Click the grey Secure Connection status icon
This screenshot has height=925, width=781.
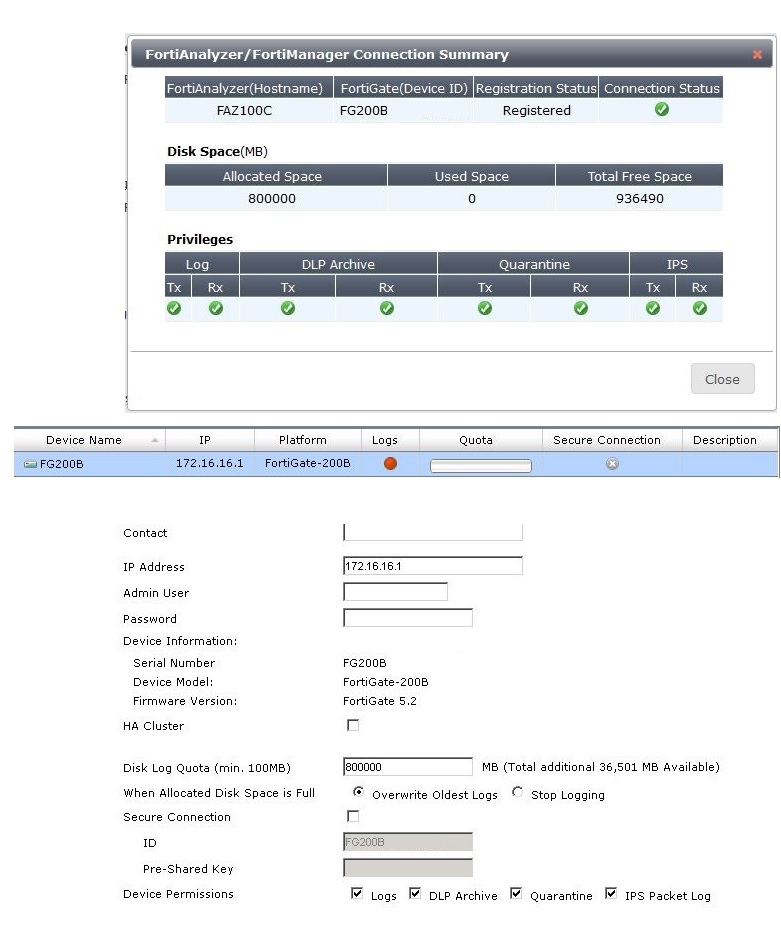click(x=612, y=464)
